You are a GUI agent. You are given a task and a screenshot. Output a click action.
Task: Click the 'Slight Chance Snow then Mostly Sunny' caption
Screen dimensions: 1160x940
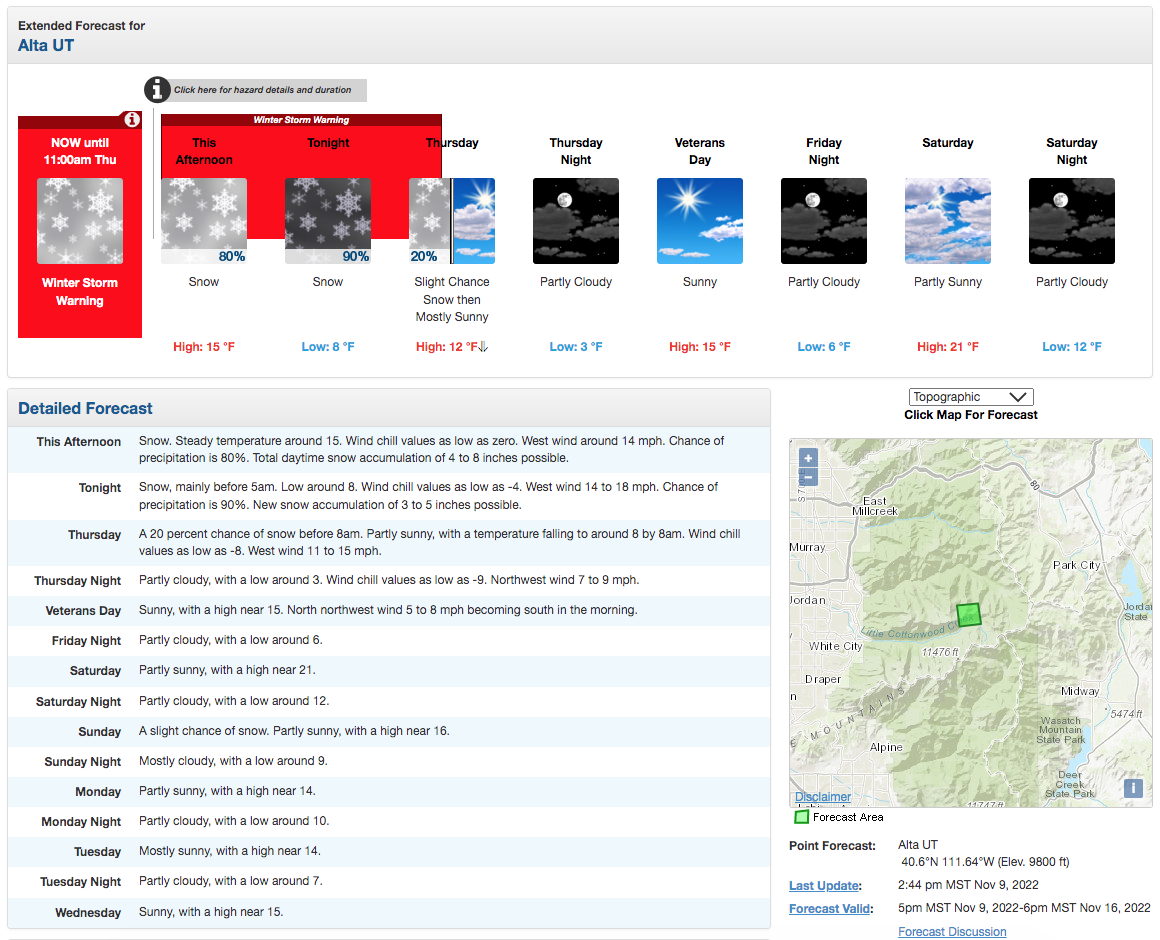[452, 300]
